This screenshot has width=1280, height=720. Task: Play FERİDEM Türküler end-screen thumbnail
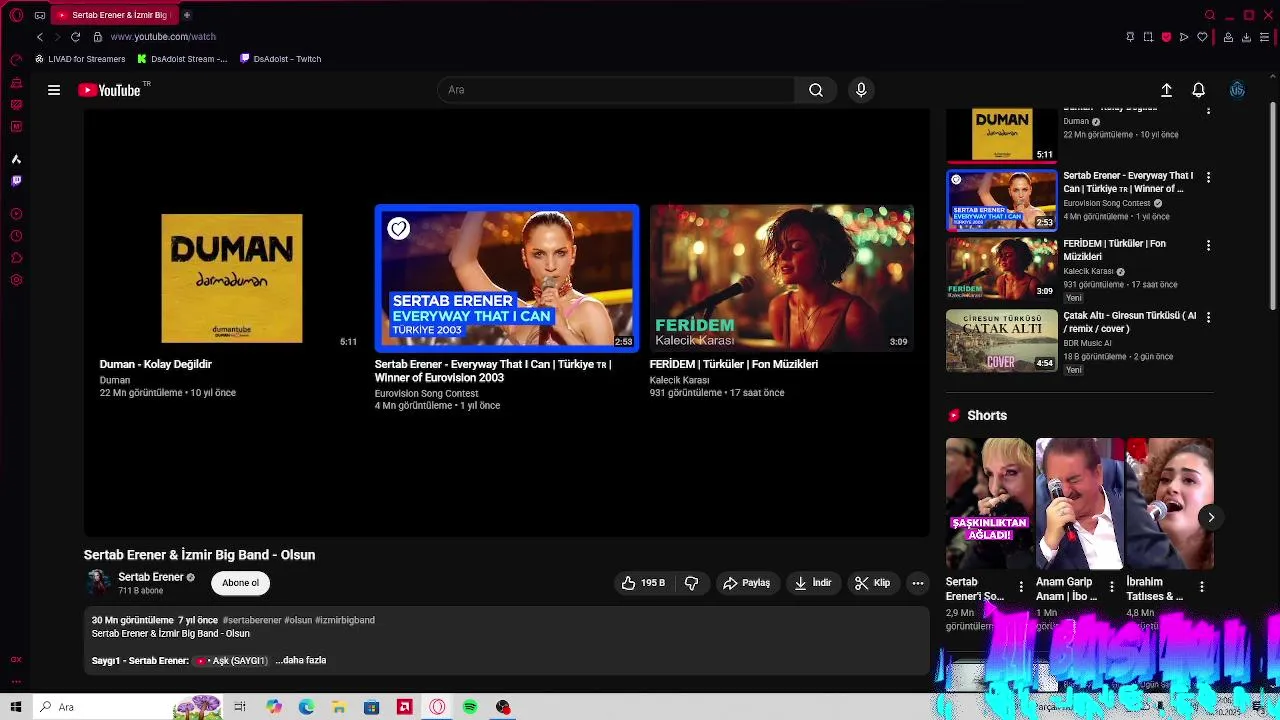781,278
